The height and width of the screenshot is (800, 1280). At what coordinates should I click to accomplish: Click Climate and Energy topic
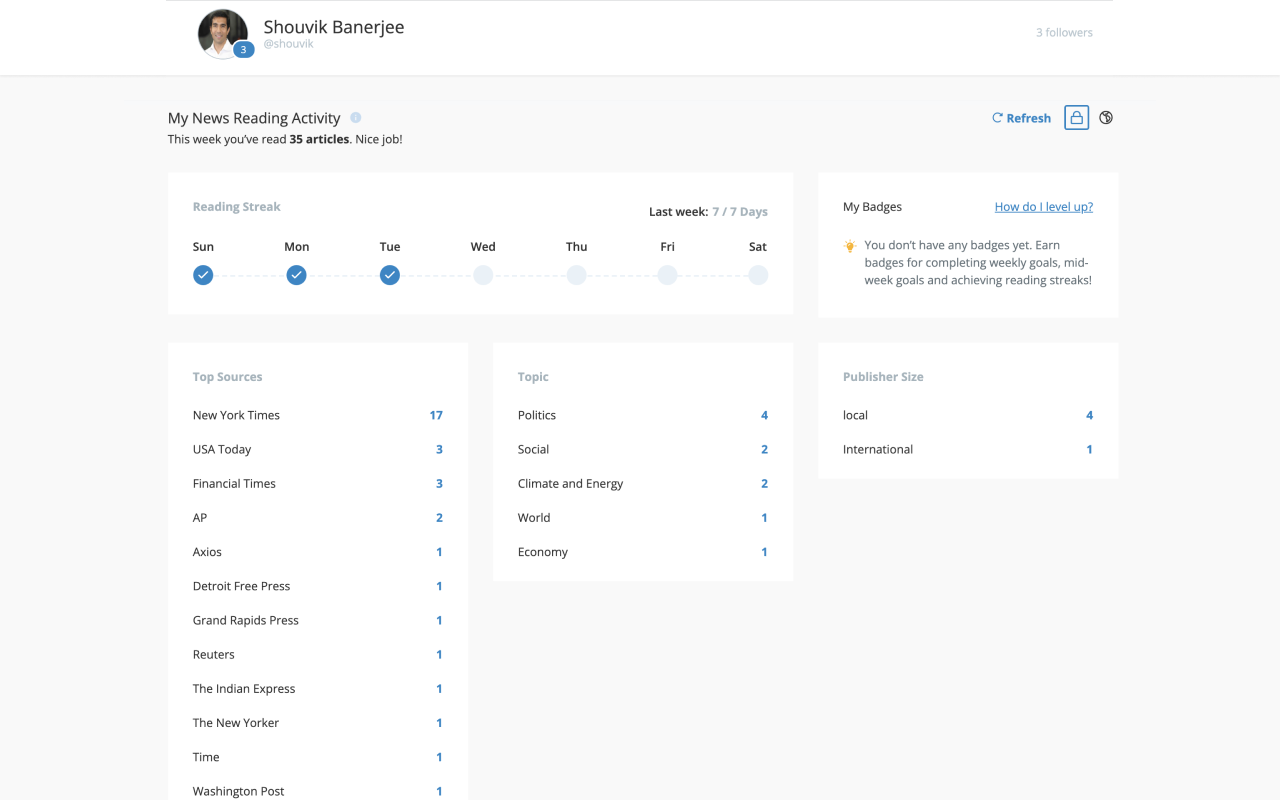pyautogui.click(x=570, y=484)
